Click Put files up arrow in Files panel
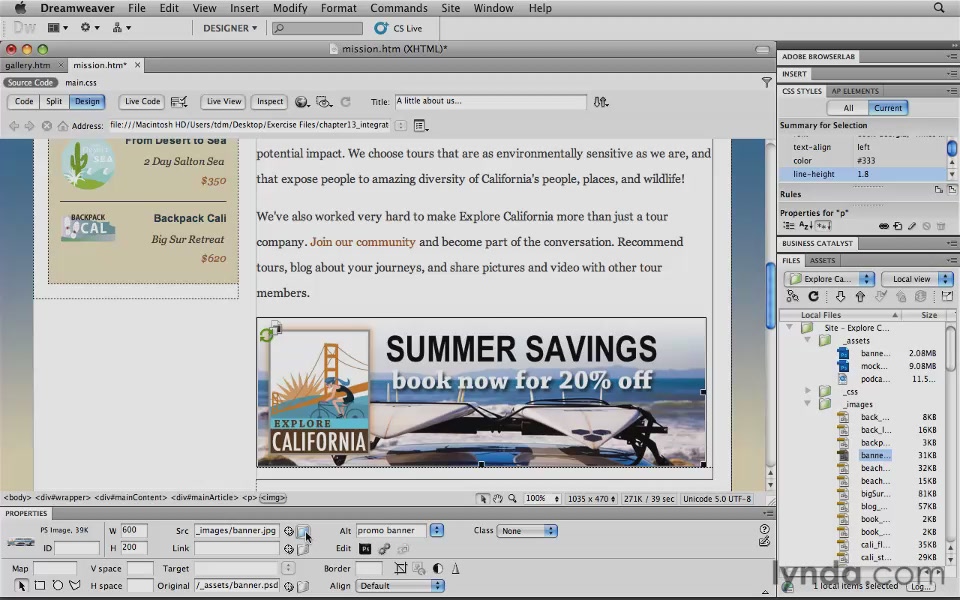Screen dimensions: 960x600 pyautogui.click(x=860, y=296)
